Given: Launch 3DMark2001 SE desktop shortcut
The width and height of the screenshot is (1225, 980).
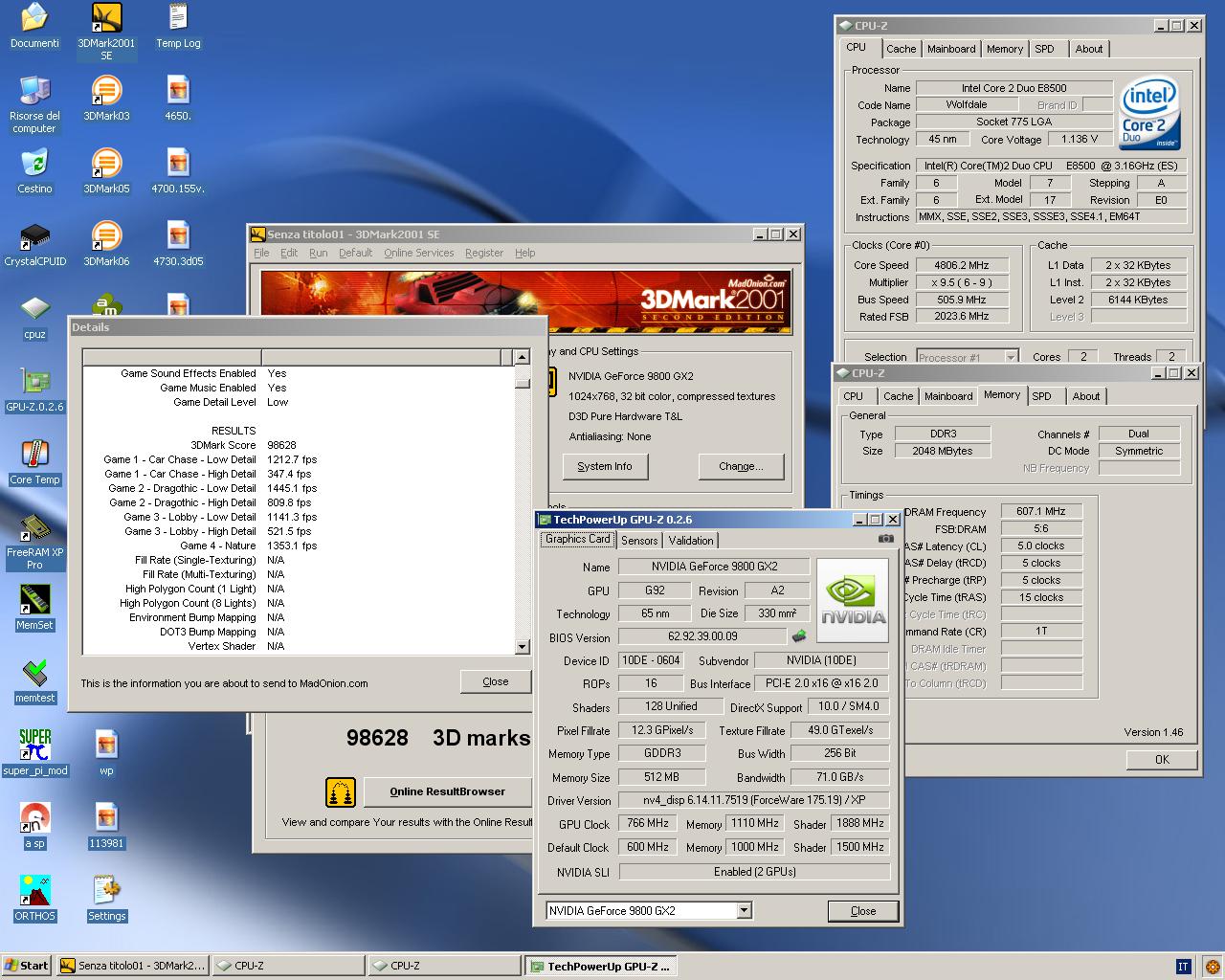Looking at the screenshot, I should (x=106, y=31).
